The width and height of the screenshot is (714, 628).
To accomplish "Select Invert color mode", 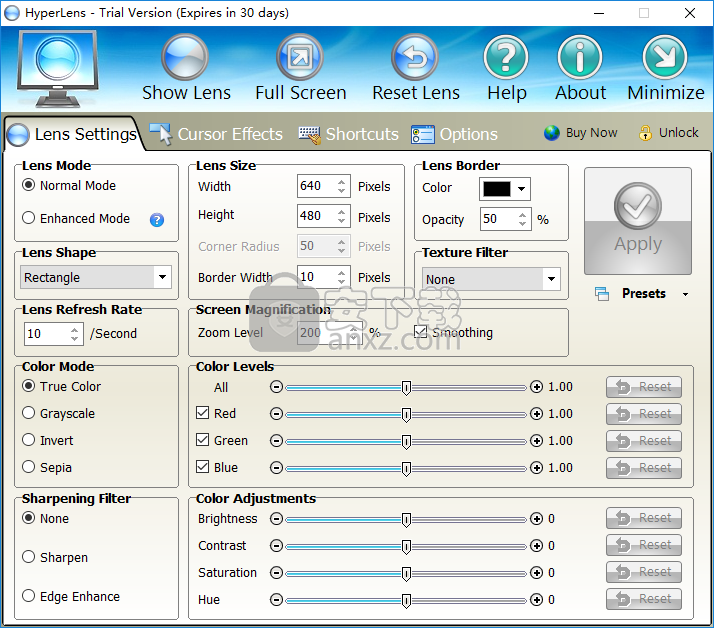I will click(28, 439).
